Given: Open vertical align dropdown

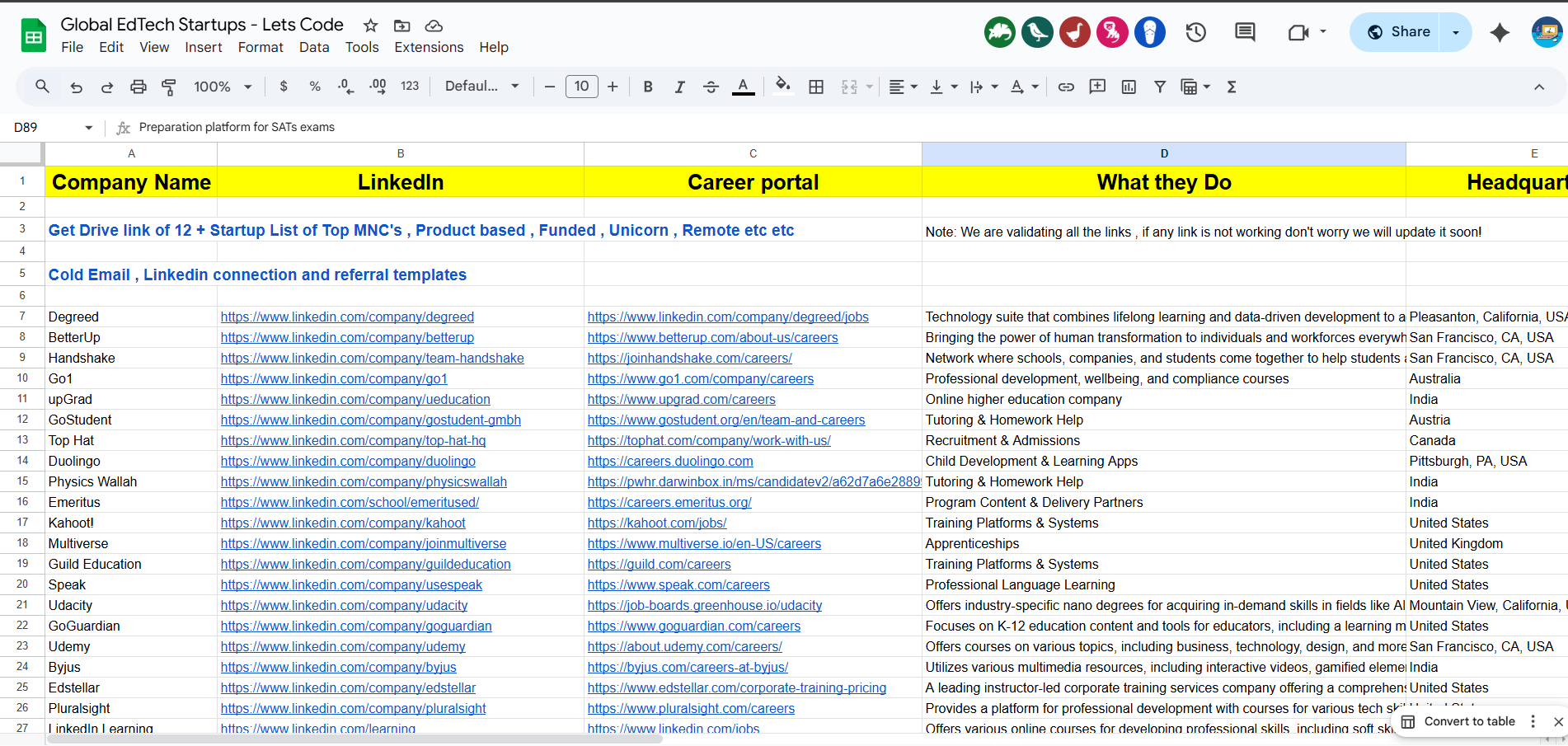Looking at the screenshot, I should [944, 87].
